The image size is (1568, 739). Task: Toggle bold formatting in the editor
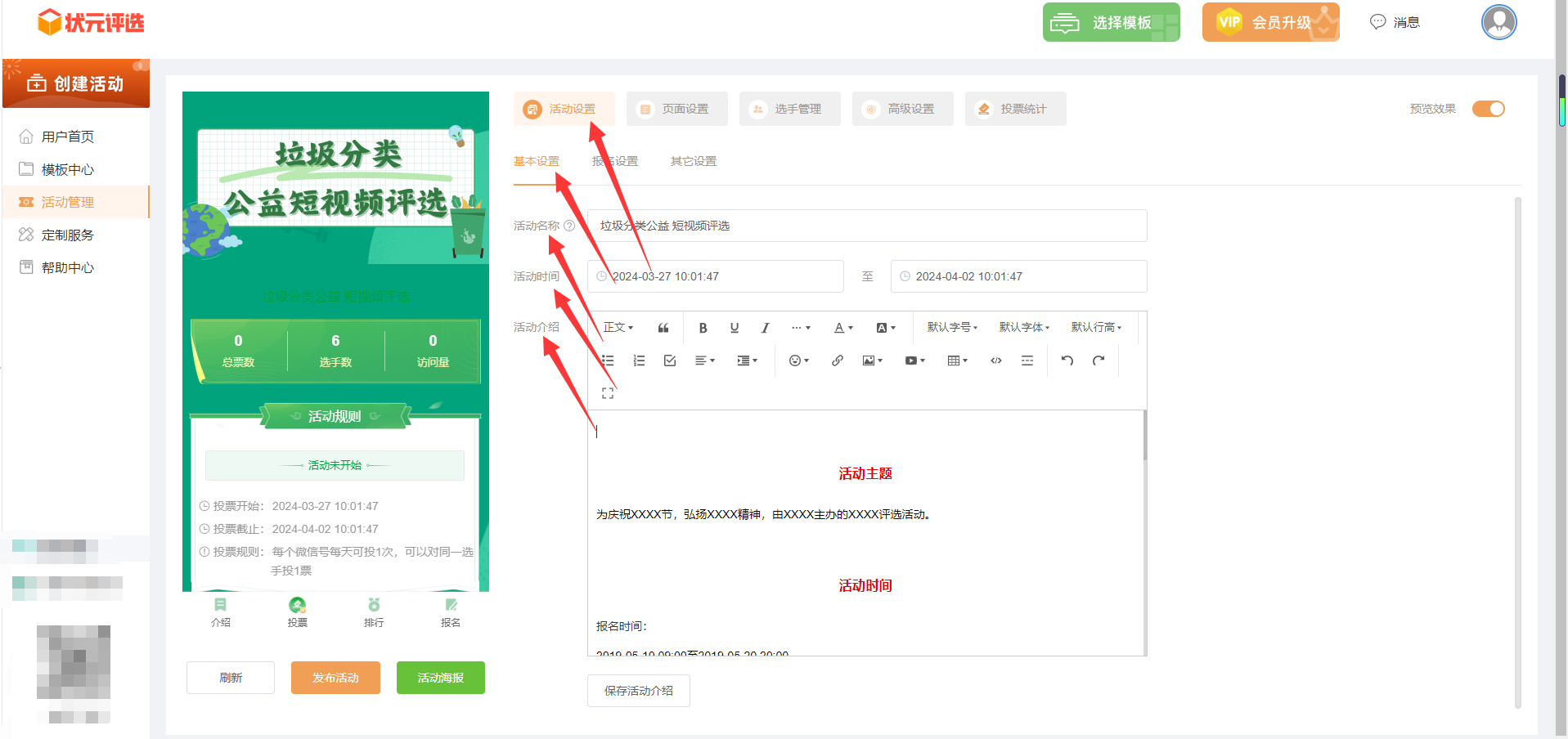(703, 328)
